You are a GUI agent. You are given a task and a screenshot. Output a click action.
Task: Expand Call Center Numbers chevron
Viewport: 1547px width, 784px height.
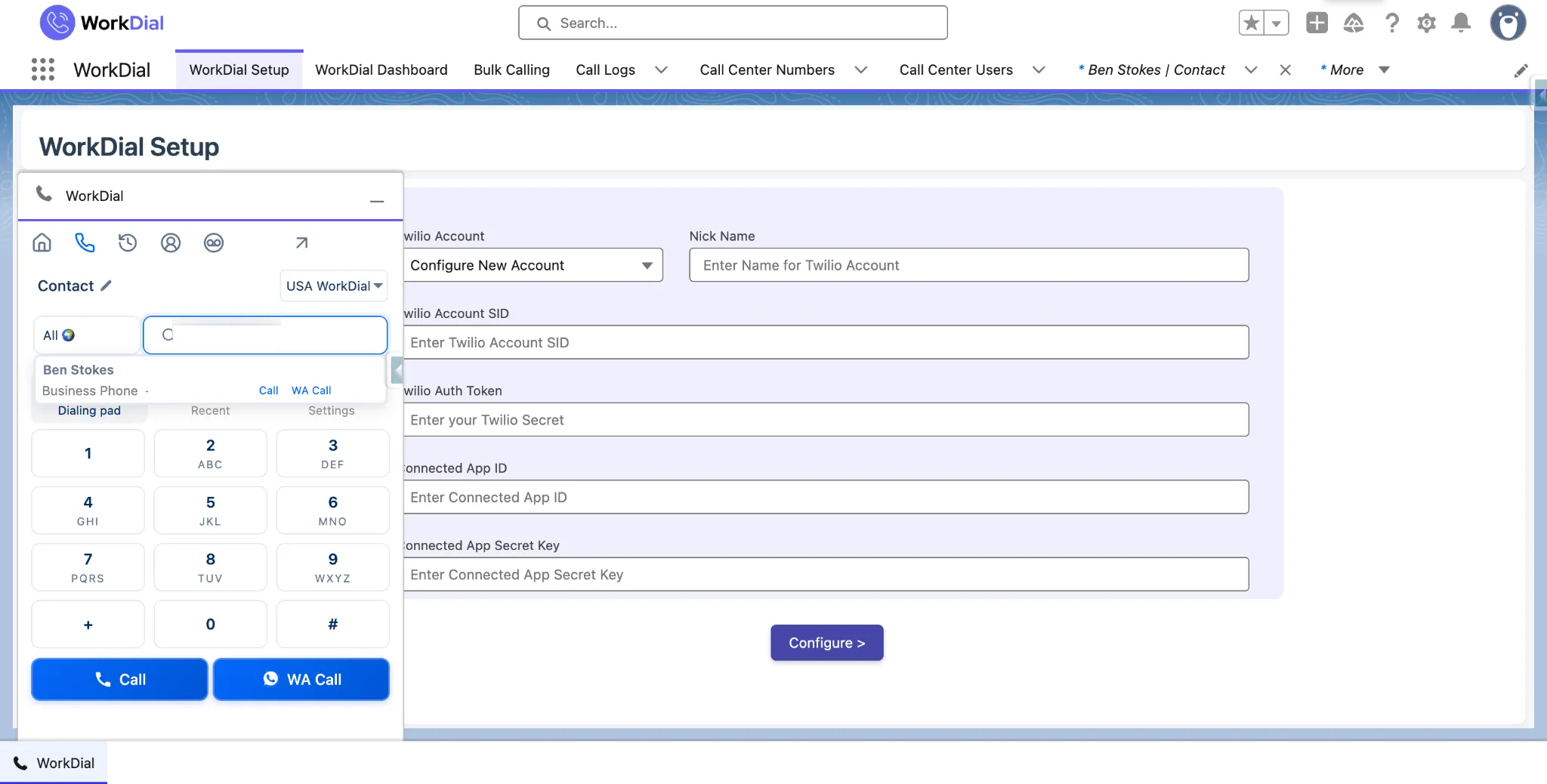pyautogui.click(x=860, y=69)
